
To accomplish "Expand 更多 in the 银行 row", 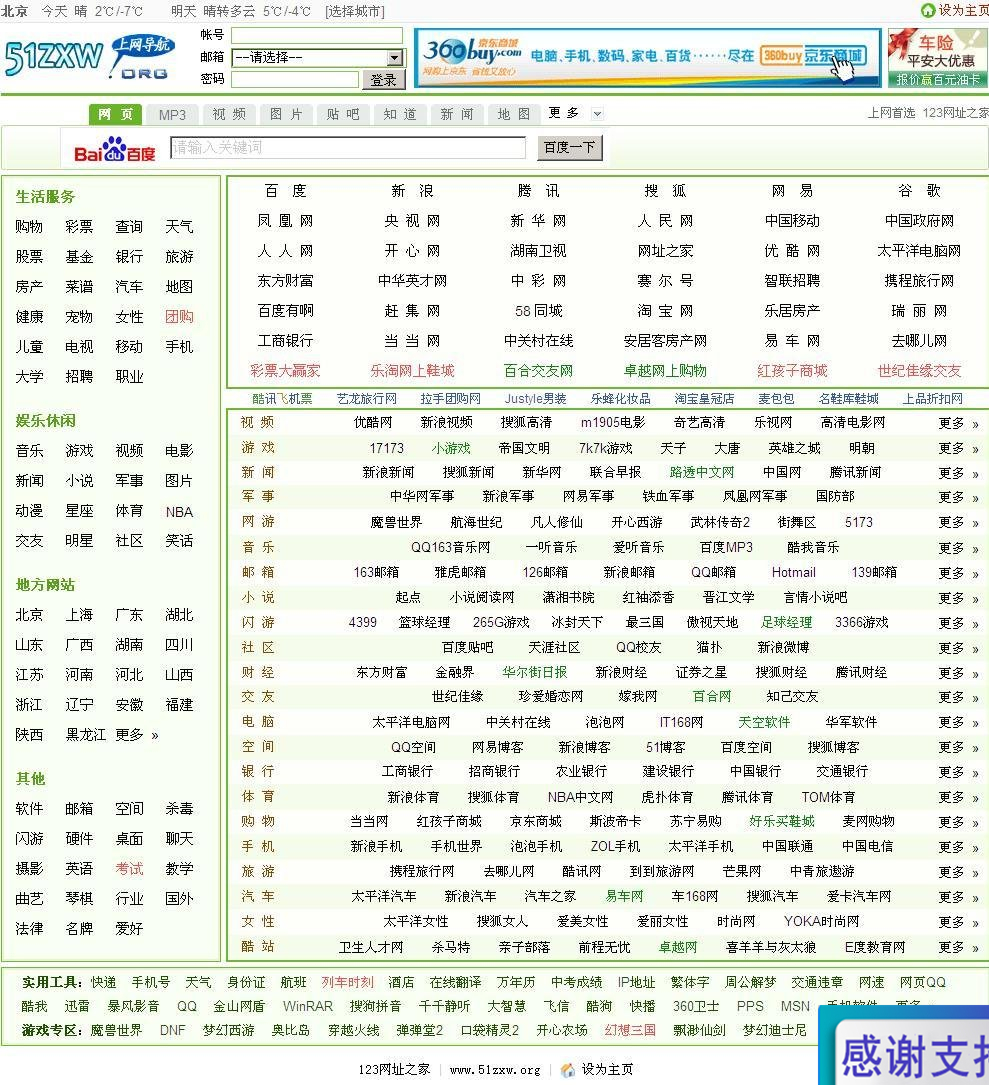I will click(958, 772).
